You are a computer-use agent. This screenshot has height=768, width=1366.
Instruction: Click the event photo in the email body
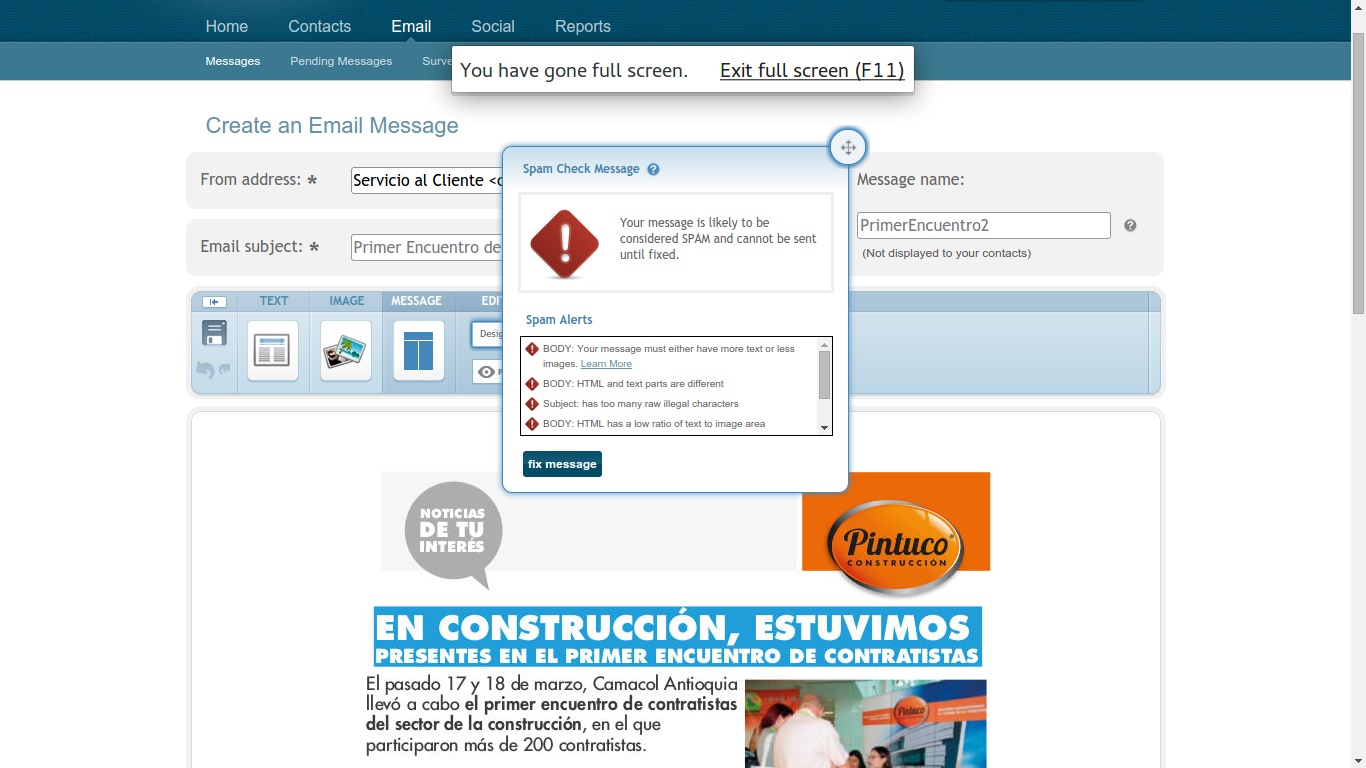tap(866, 724)
